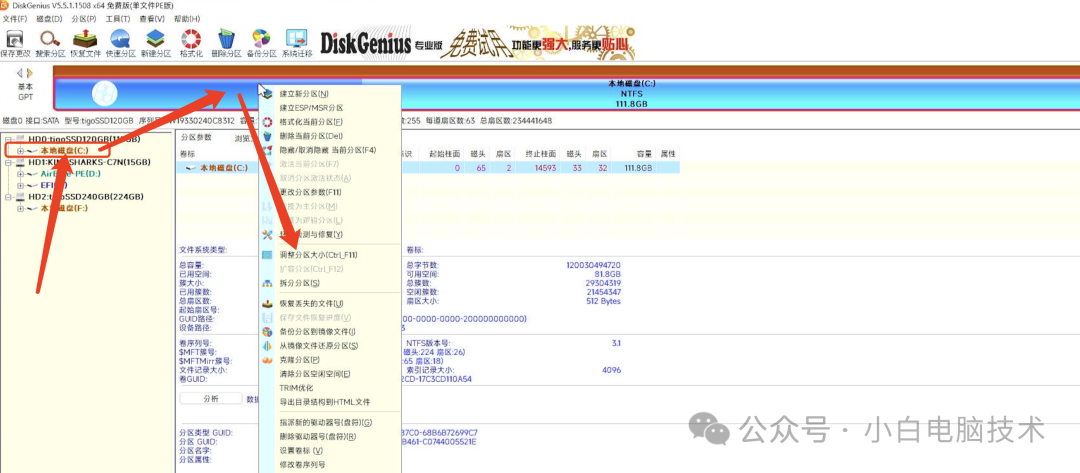Image resolution: width=1080 pixels, height=473 pixels.
Task: Click the DiskGenius 专业版 banner advertisement
Action: point(477,44)
